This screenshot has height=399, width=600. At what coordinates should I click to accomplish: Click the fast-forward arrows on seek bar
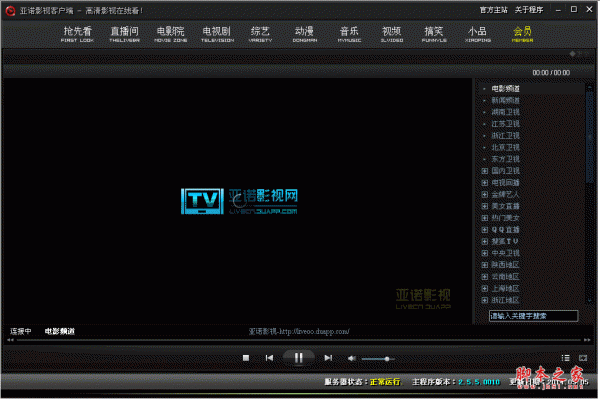coord(587,340)
